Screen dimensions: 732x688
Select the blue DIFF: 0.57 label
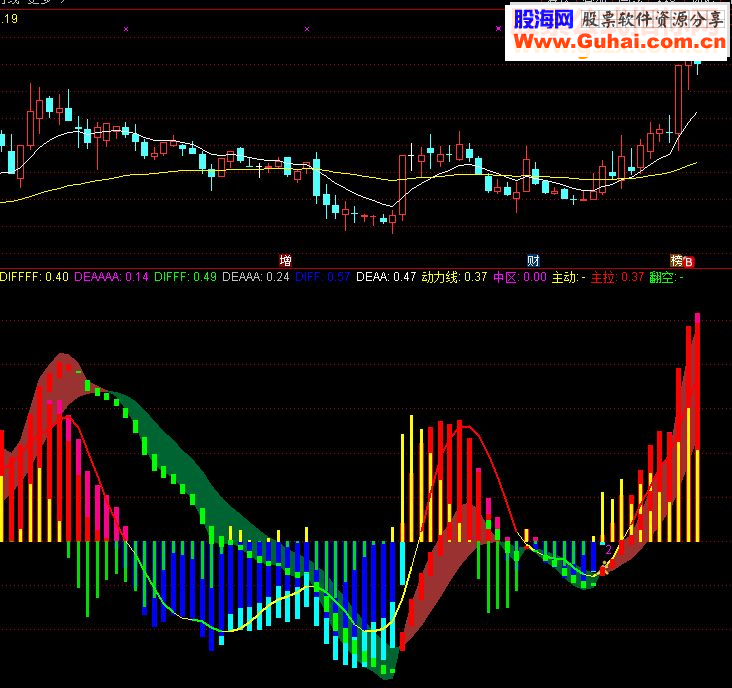323,277
